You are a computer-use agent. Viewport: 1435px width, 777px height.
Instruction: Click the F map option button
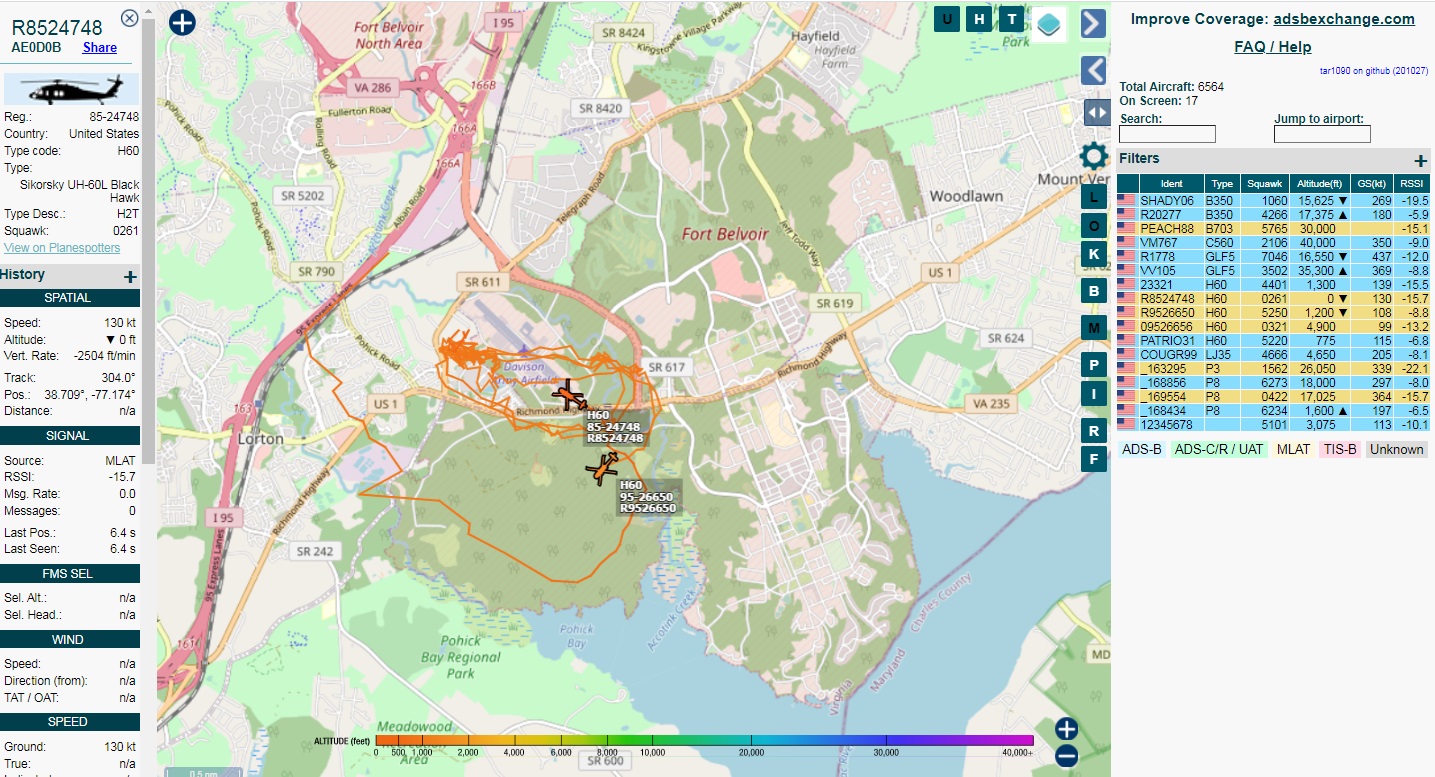pyautogui.click(x=1094, y=459)
